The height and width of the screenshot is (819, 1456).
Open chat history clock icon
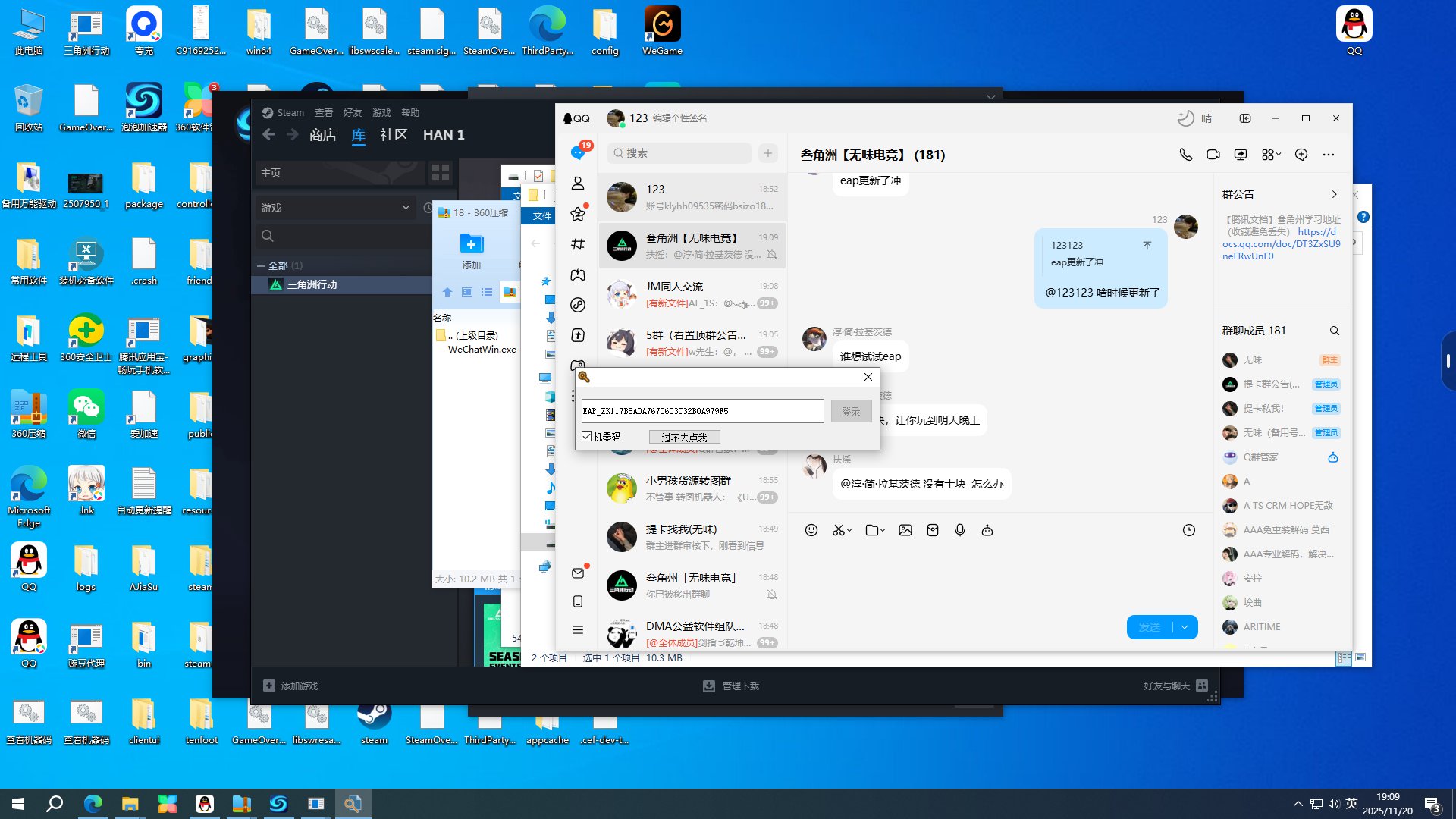pos(1188,530)
